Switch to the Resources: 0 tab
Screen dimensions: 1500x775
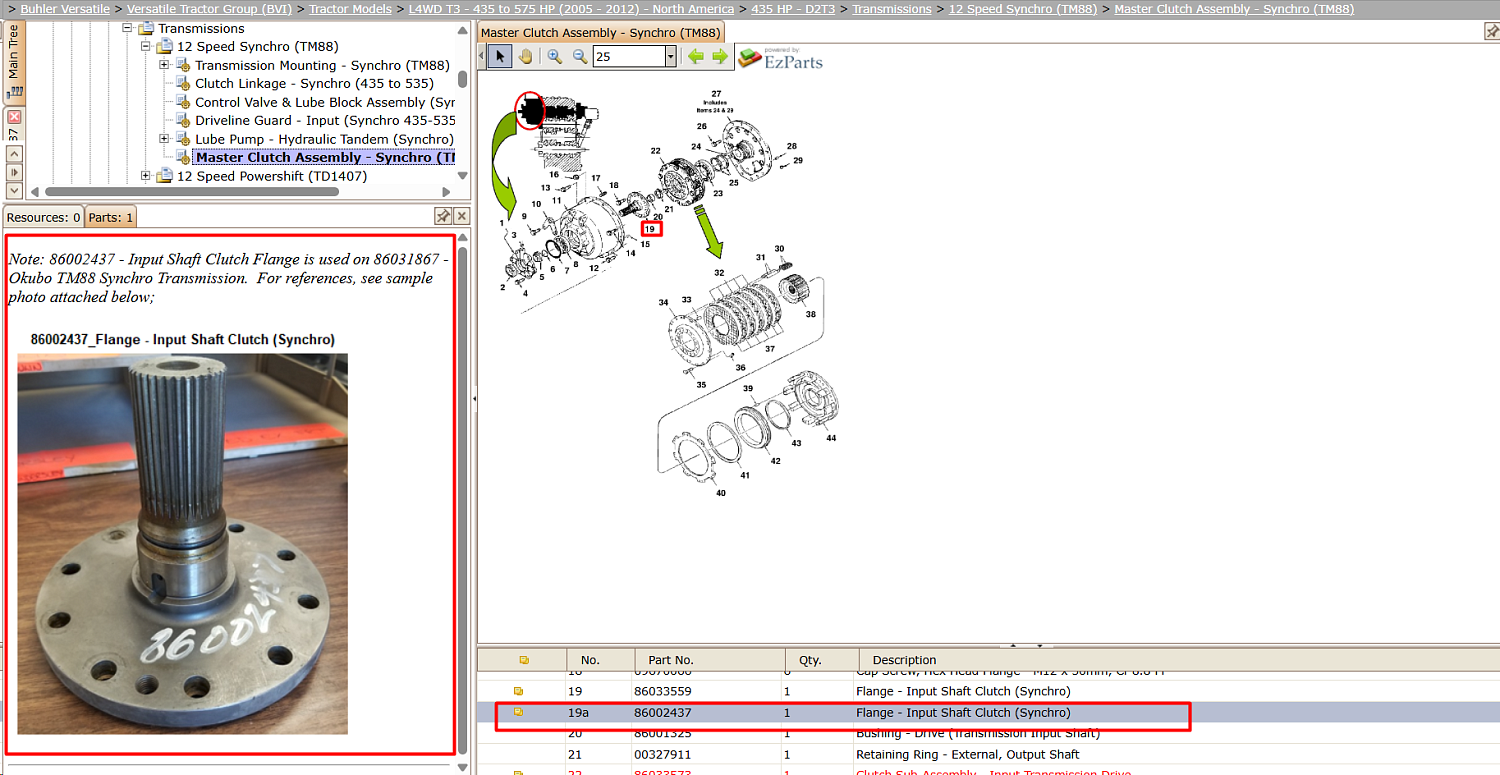(x=43, y=217)
